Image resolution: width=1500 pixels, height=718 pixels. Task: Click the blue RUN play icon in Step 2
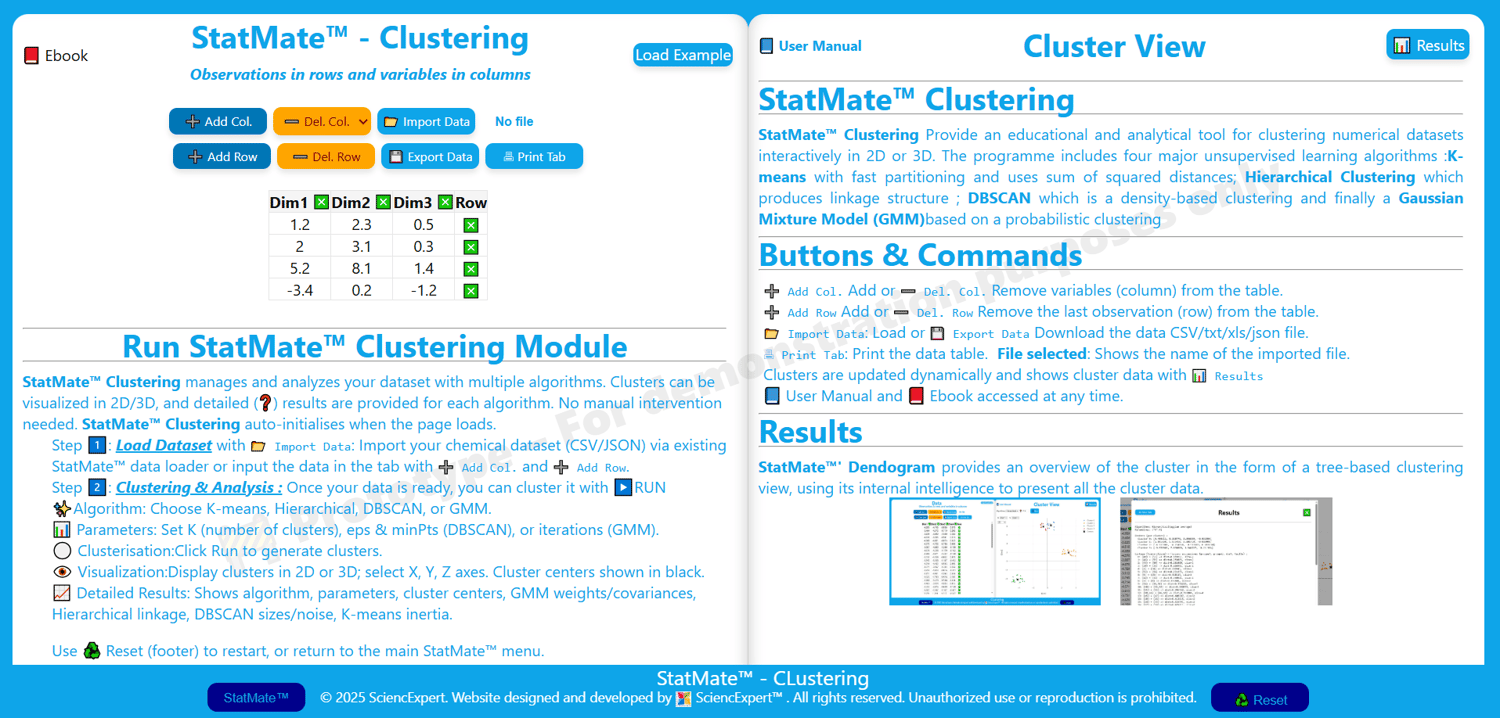[x=623, y=488]
